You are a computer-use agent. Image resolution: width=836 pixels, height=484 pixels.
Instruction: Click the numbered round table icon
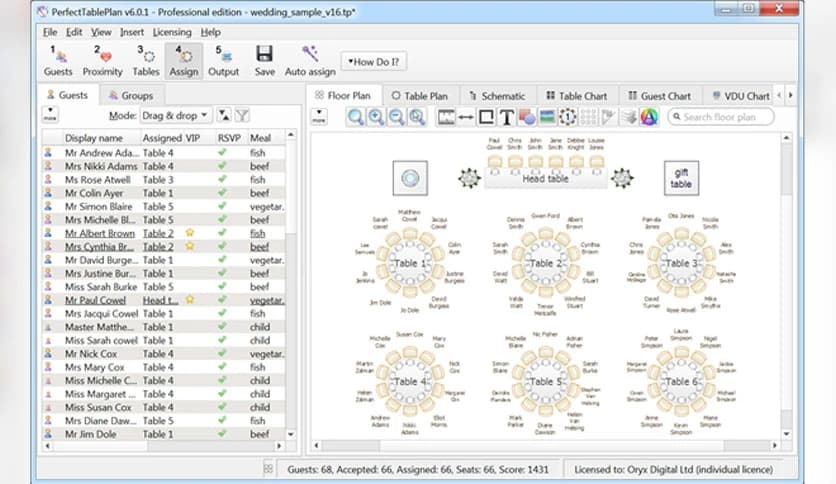(567, 117)
